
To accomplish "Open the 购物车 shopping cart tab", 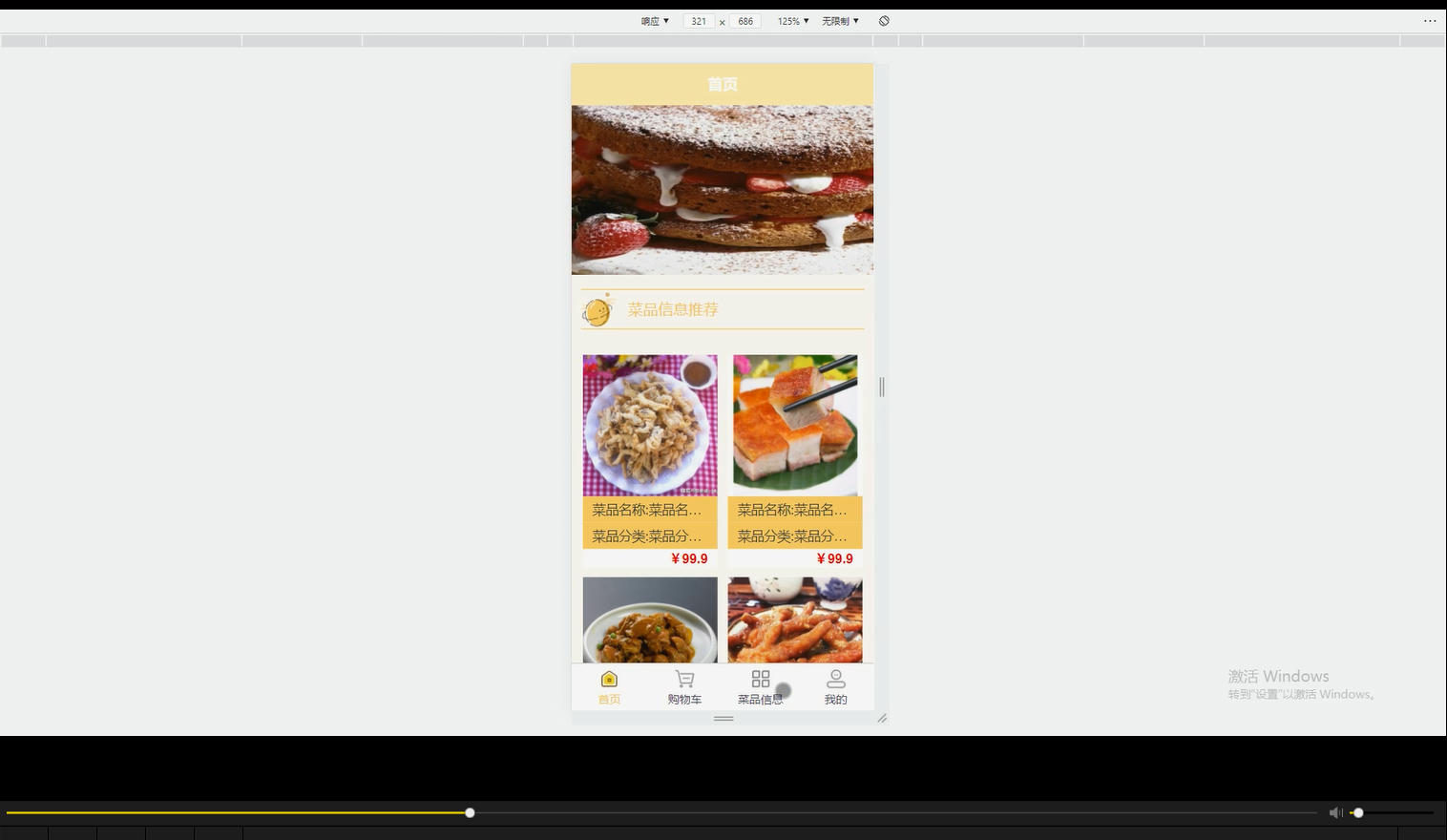I will pos(684,687).
